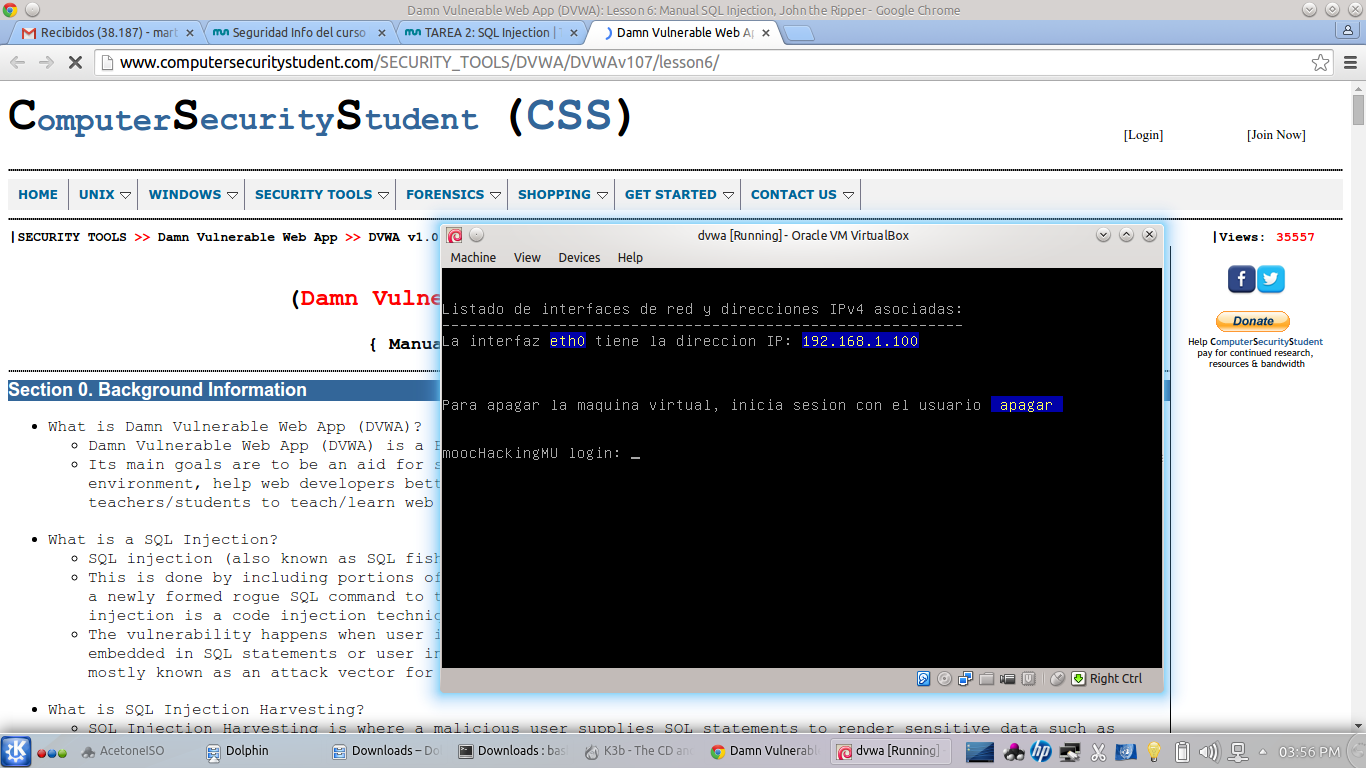Click the VirtualBox CPU virtualization status icon

click(1029, 679)
